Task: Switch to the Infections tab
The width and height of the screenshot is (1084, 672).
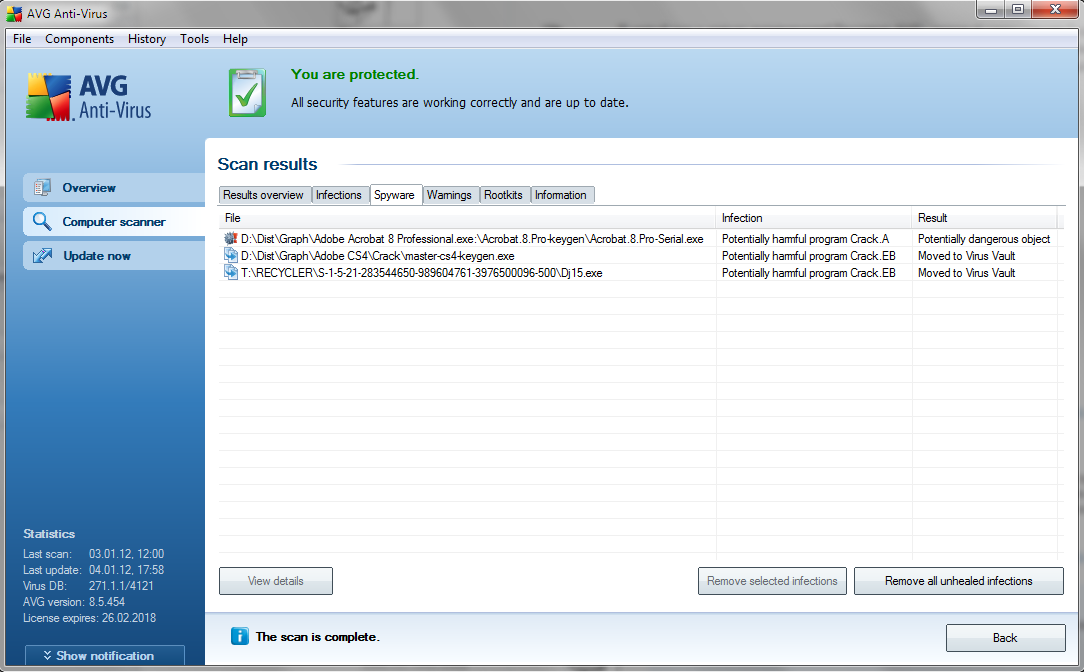Action: click(339, 195)
